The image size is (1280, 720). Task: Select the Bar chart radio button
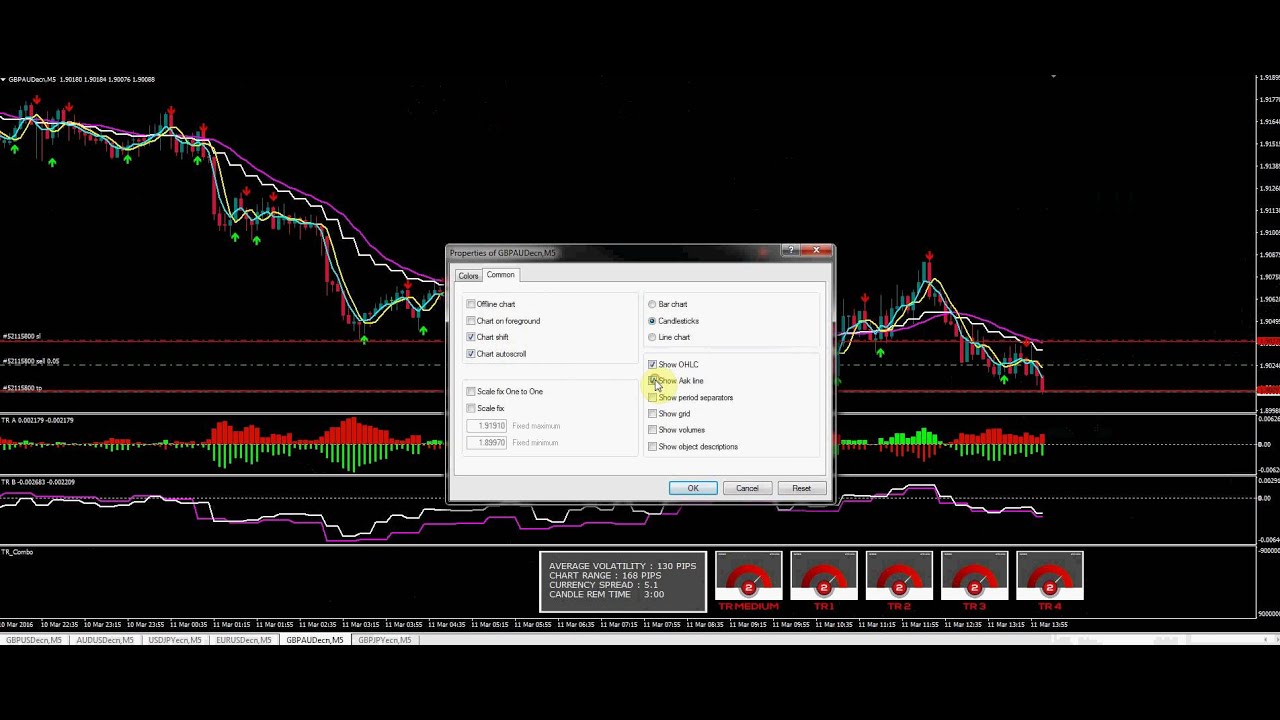point(652,304)
